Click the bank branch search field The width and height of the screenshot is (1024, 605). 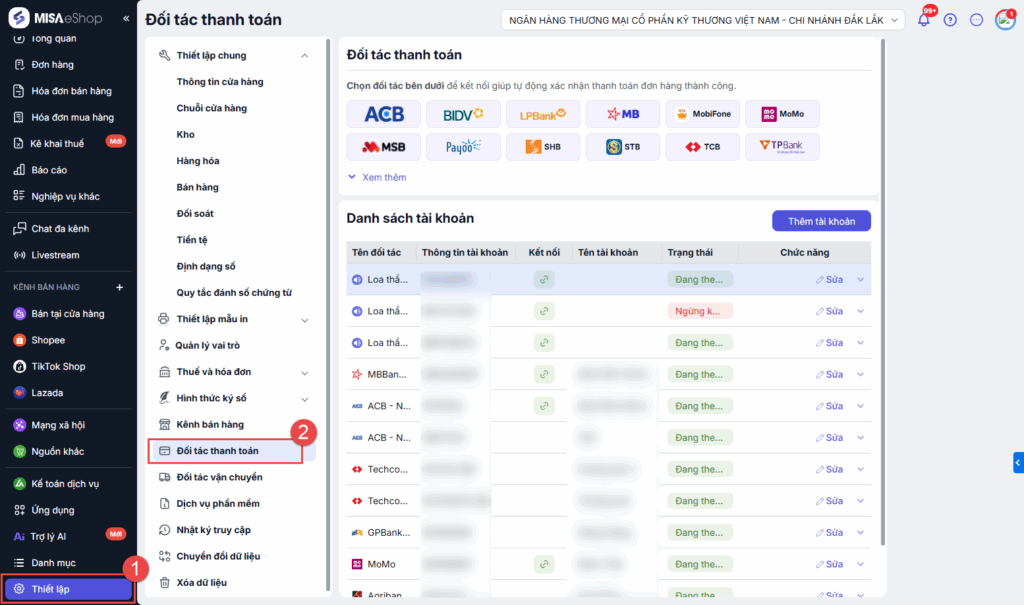[700, 19]
